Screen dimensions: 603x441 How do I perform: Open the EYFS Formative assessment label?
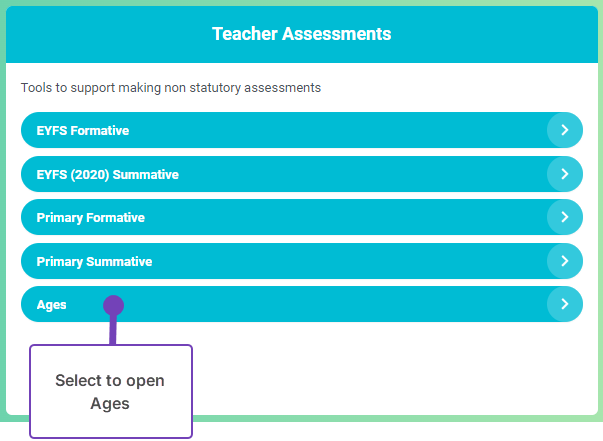(83, 131)
